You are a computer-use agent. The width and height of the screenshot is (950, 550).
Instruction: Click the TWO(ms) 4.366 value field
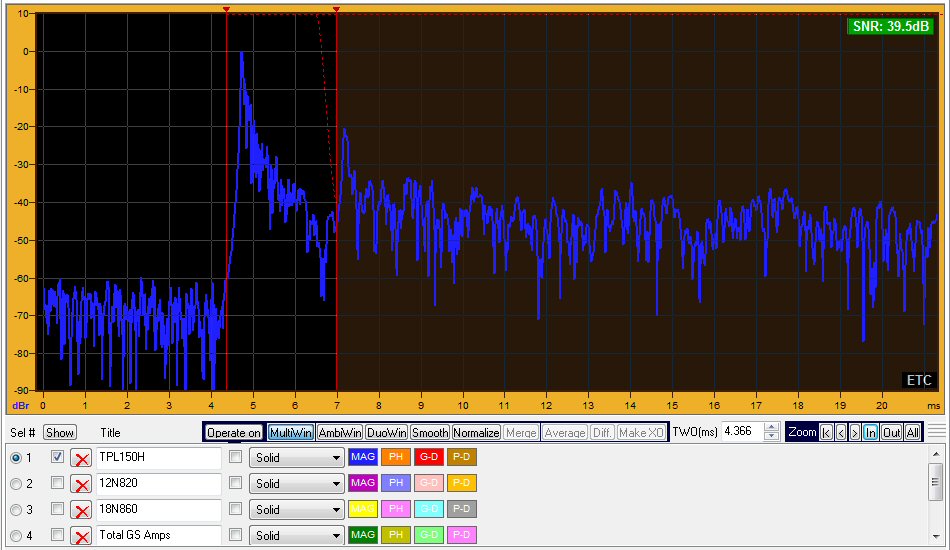[x=743, y=431]
